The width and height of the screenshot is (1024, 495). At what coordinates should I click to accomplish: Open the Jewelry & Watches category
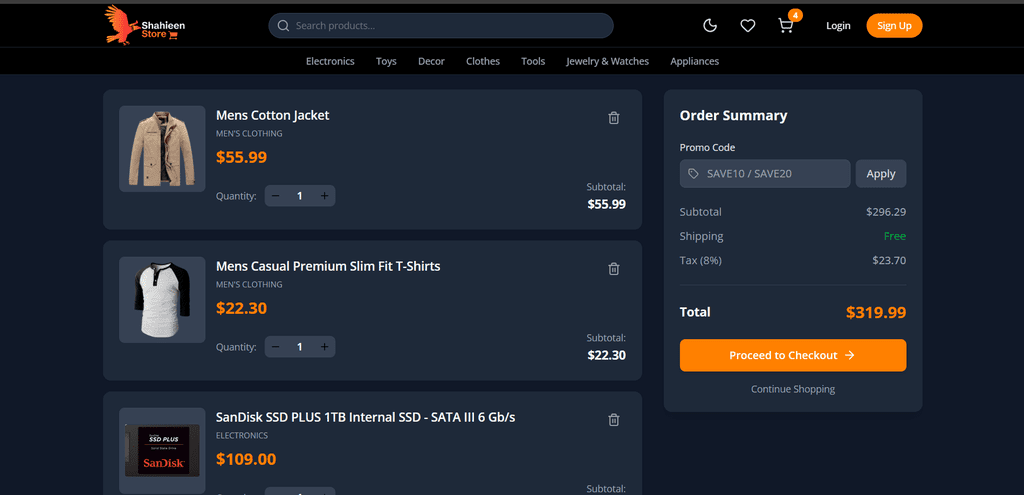point(607,61)
